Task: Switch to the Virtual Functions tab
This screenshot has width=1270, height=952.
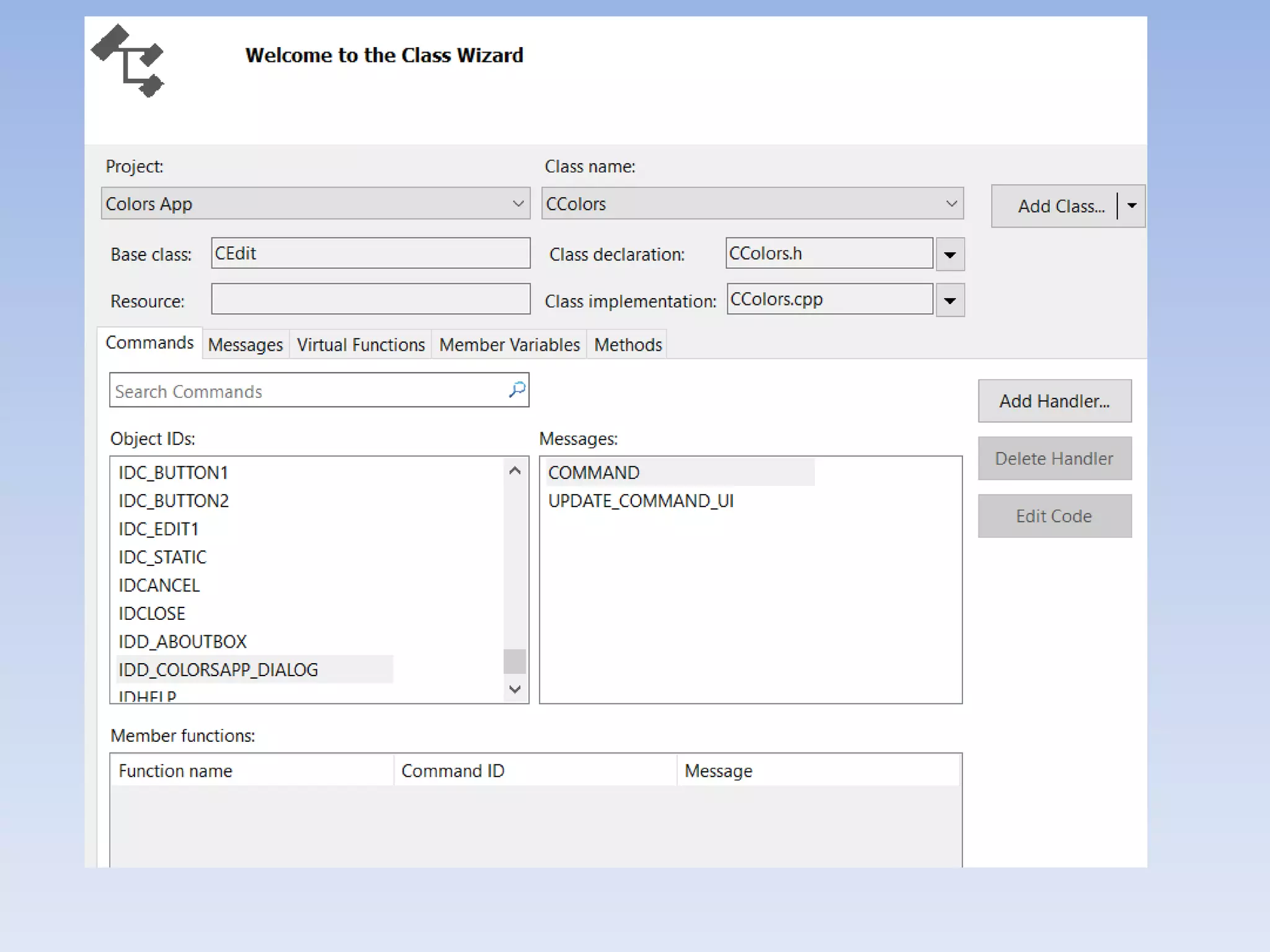Action: click(x=360, y=345)
